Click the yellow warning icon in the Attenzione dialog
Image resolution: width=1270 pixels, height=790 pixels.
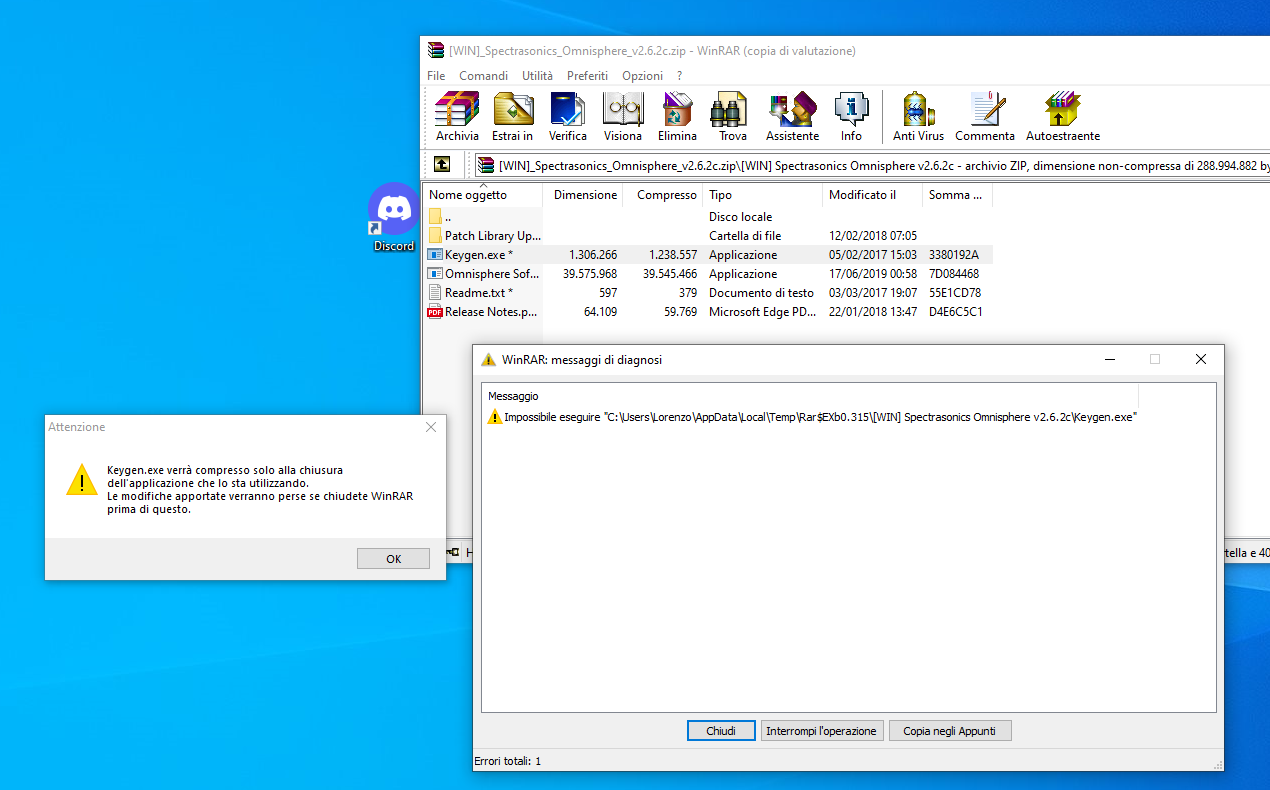click(82, 479)
